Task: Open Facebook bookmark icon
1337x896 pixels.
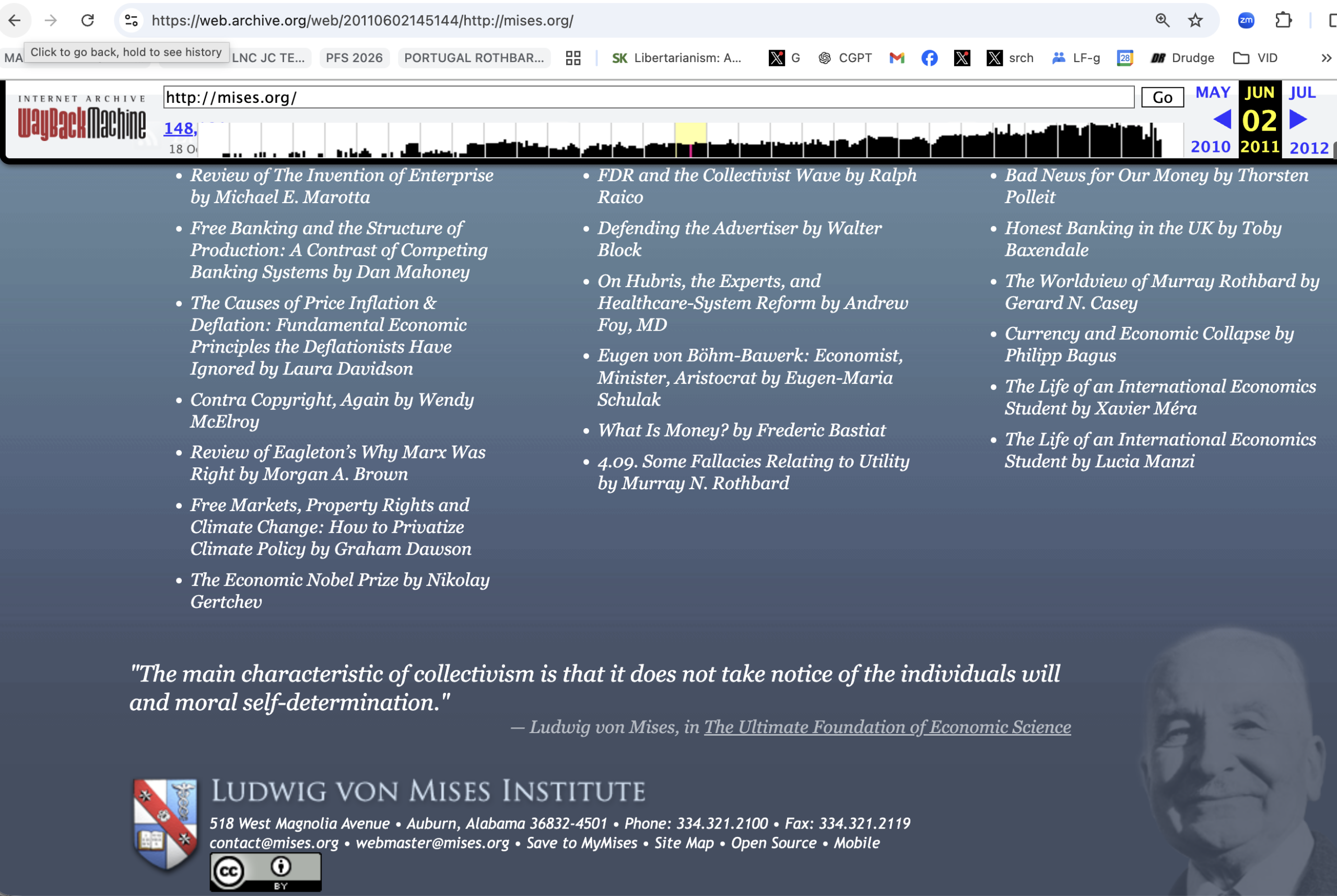Action: (930, 58)
